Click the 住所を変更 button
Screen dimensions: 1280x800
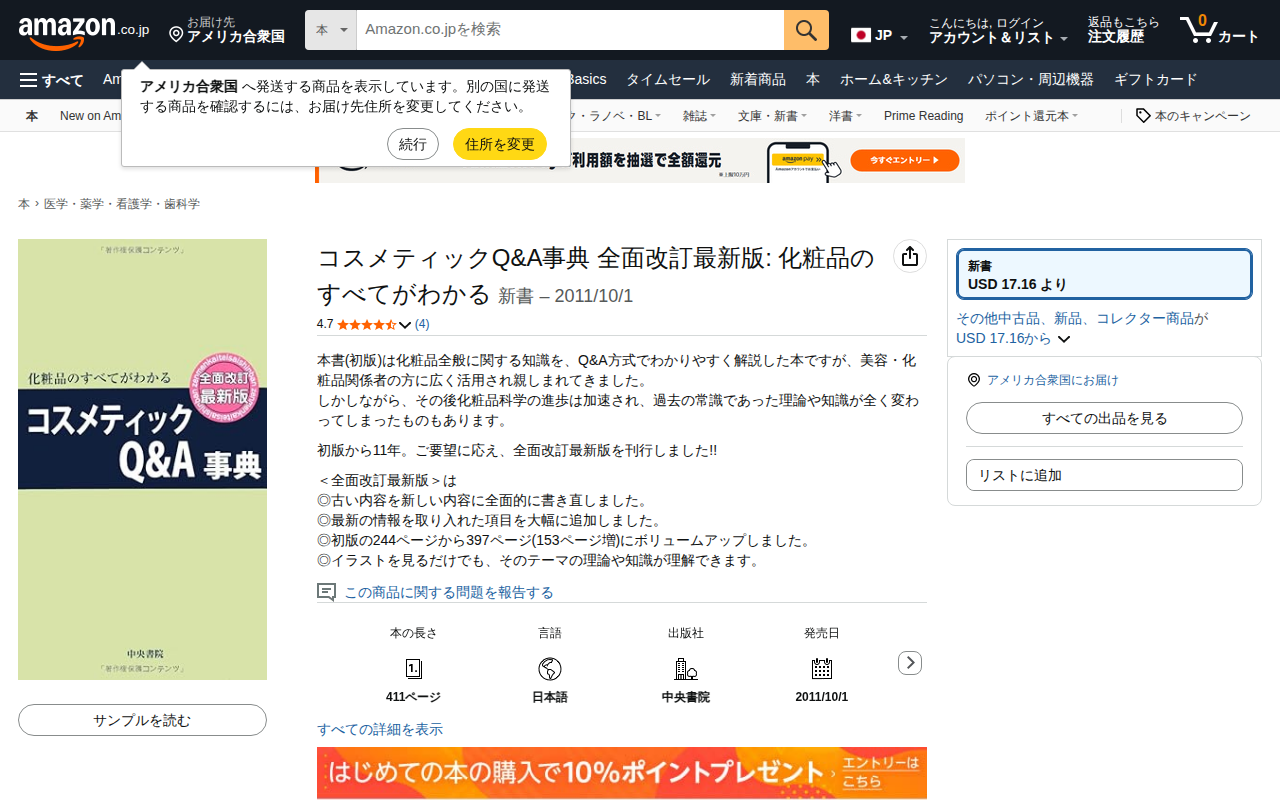click(500, 144)
